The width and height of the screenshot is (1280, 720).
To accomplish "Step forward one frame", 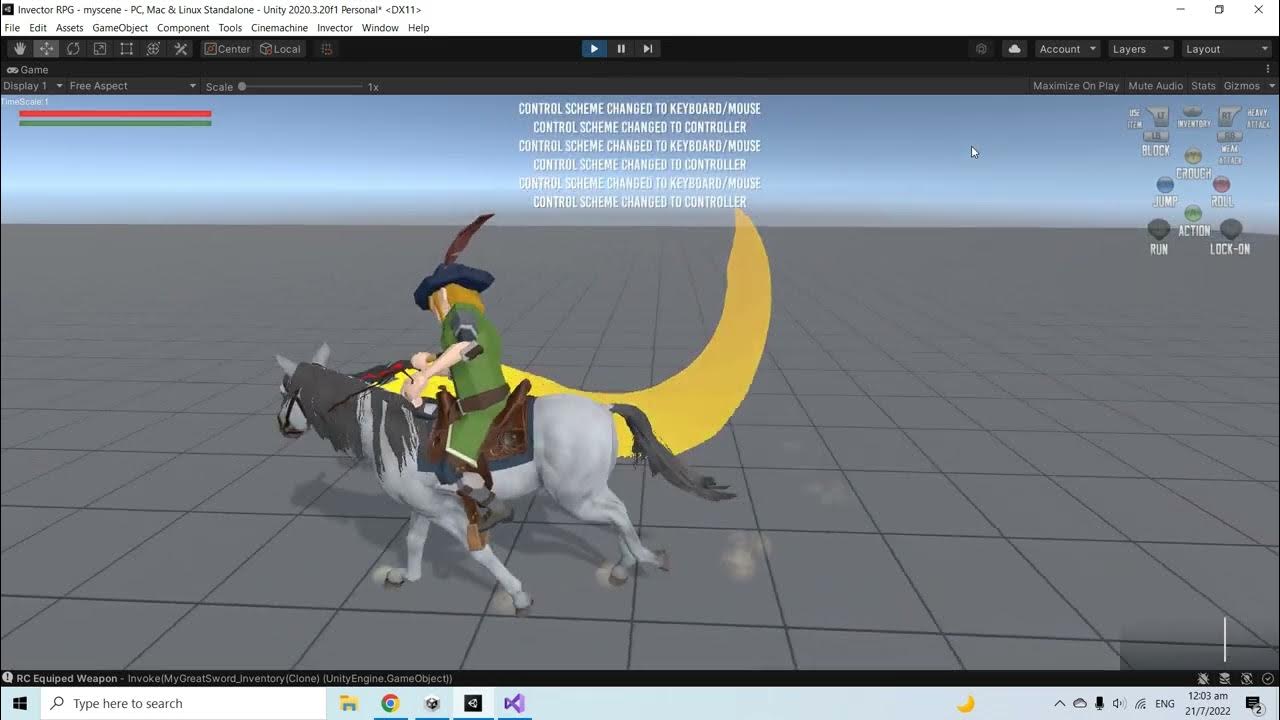I will (x=648, y=49).
